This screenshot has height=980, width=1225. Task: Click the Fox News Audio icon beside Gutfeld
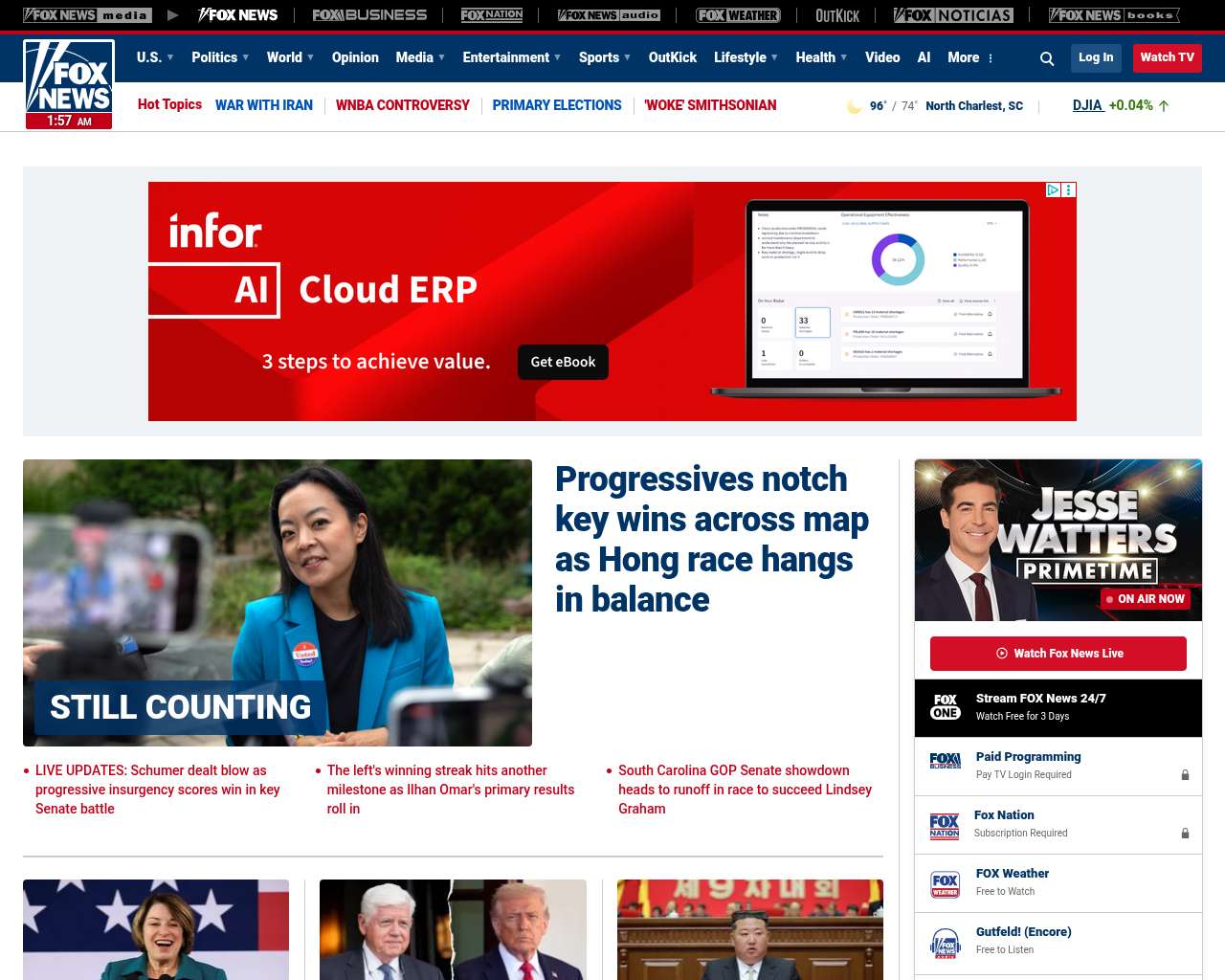946,944
